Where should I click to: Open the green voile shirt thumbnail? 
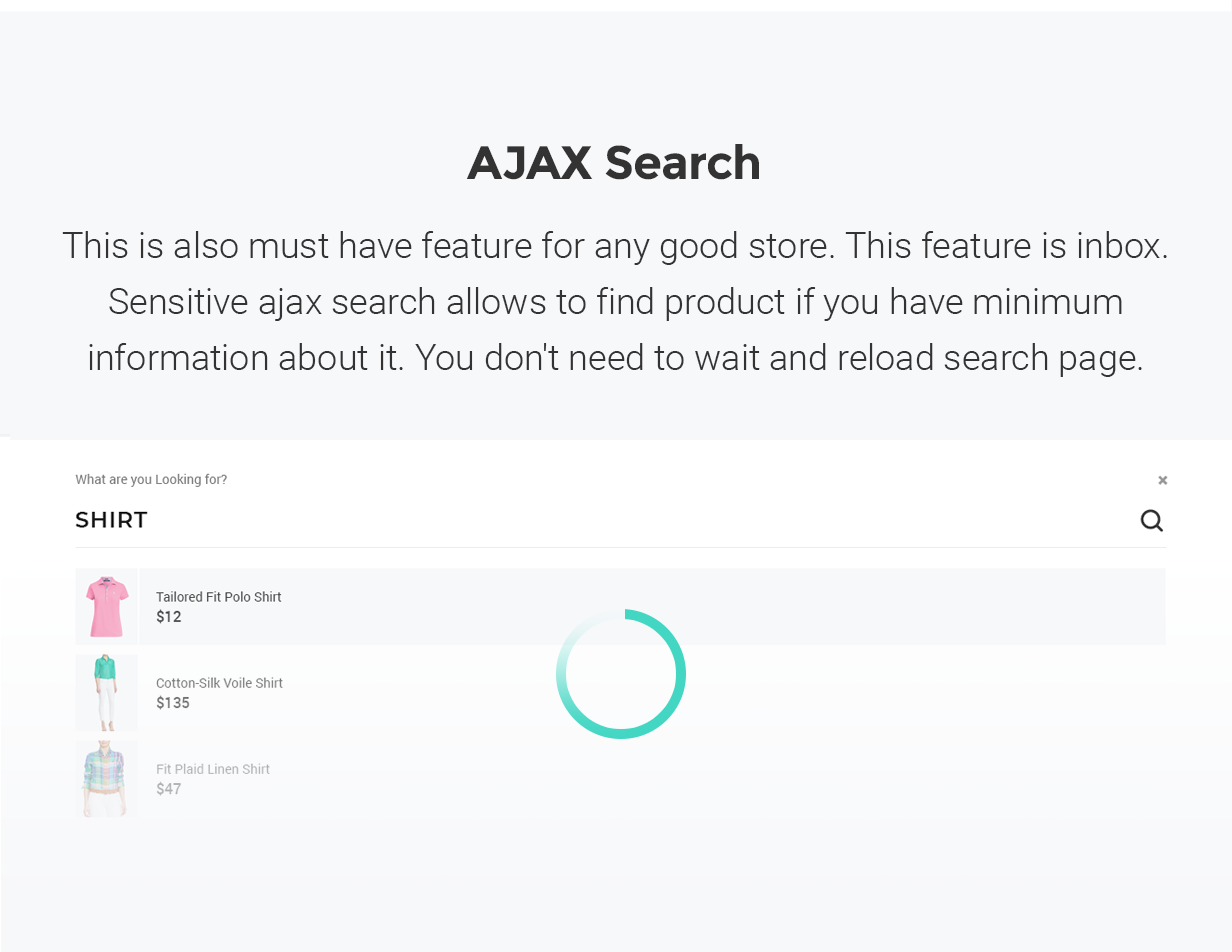tap(106, 693)
